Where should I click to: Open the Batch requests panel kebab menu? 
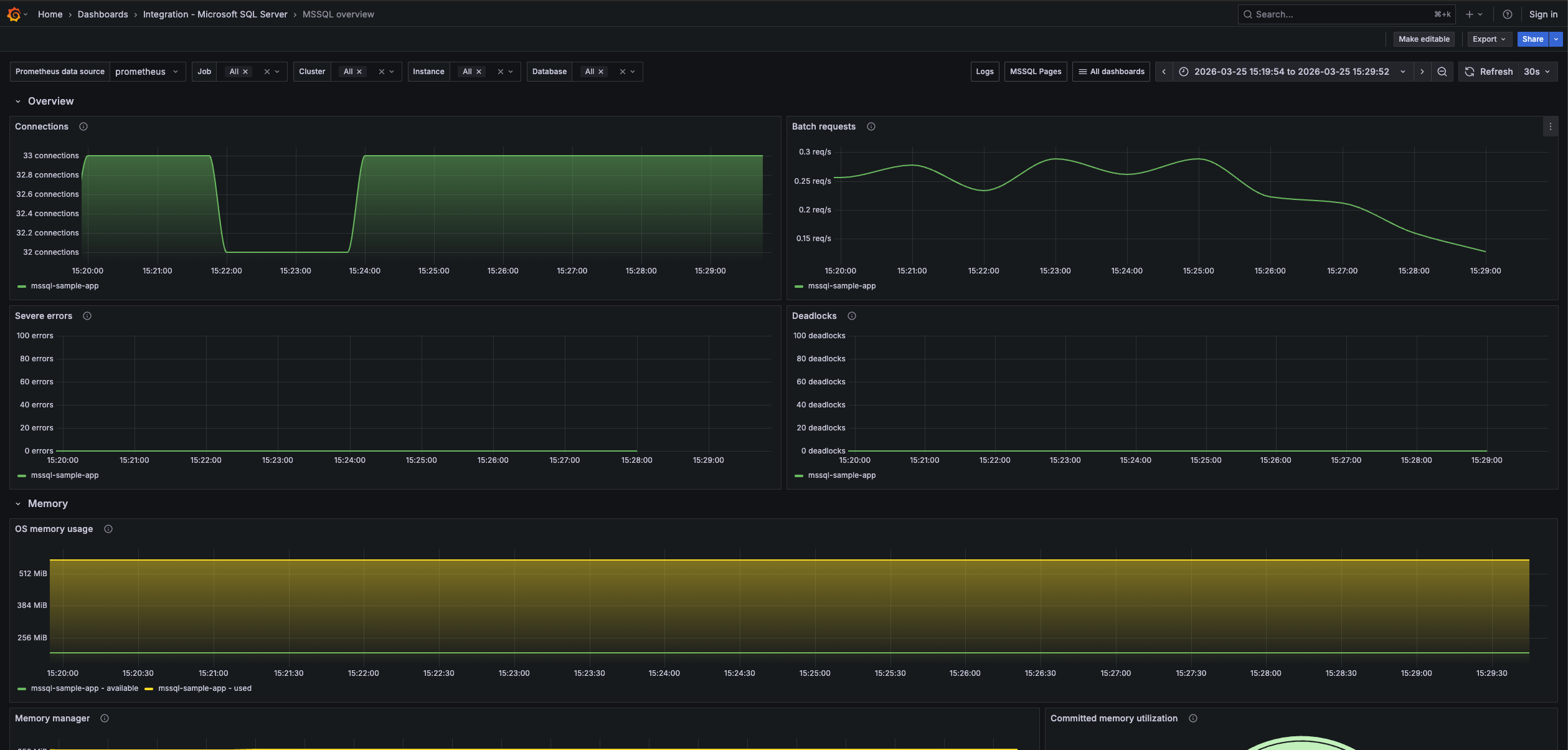(x=1551, y=126)
